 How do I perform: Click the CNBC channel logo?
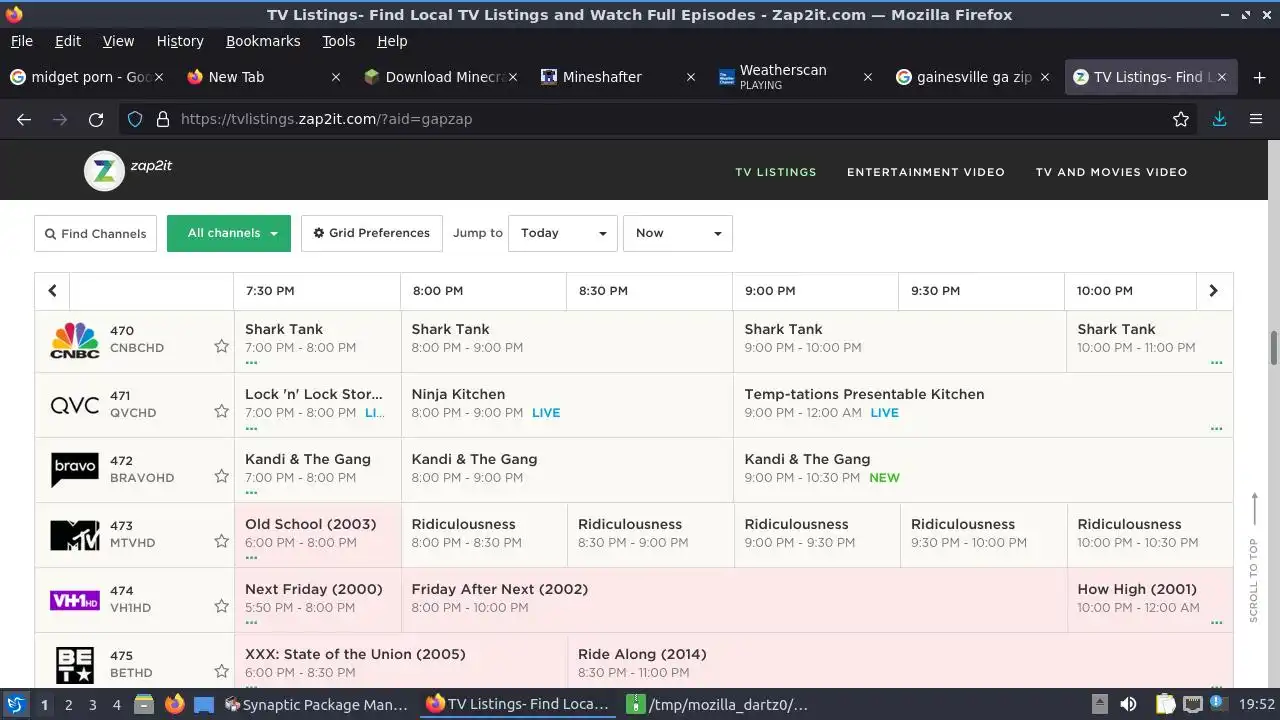(x=75, y=340)
